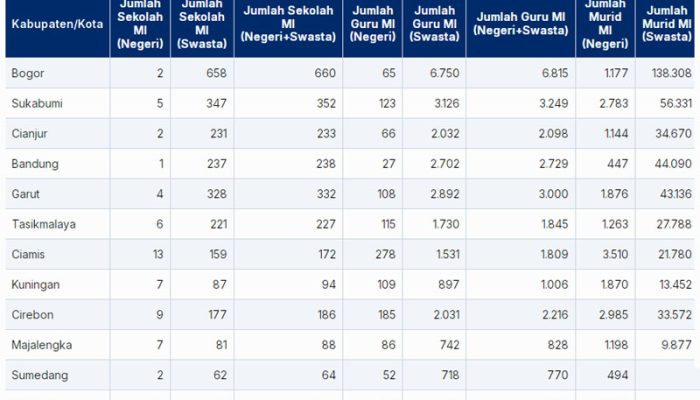Click the value 2.098 in Cianjur row
This screenshot has height=400, width=700.
tap(554, 134)
